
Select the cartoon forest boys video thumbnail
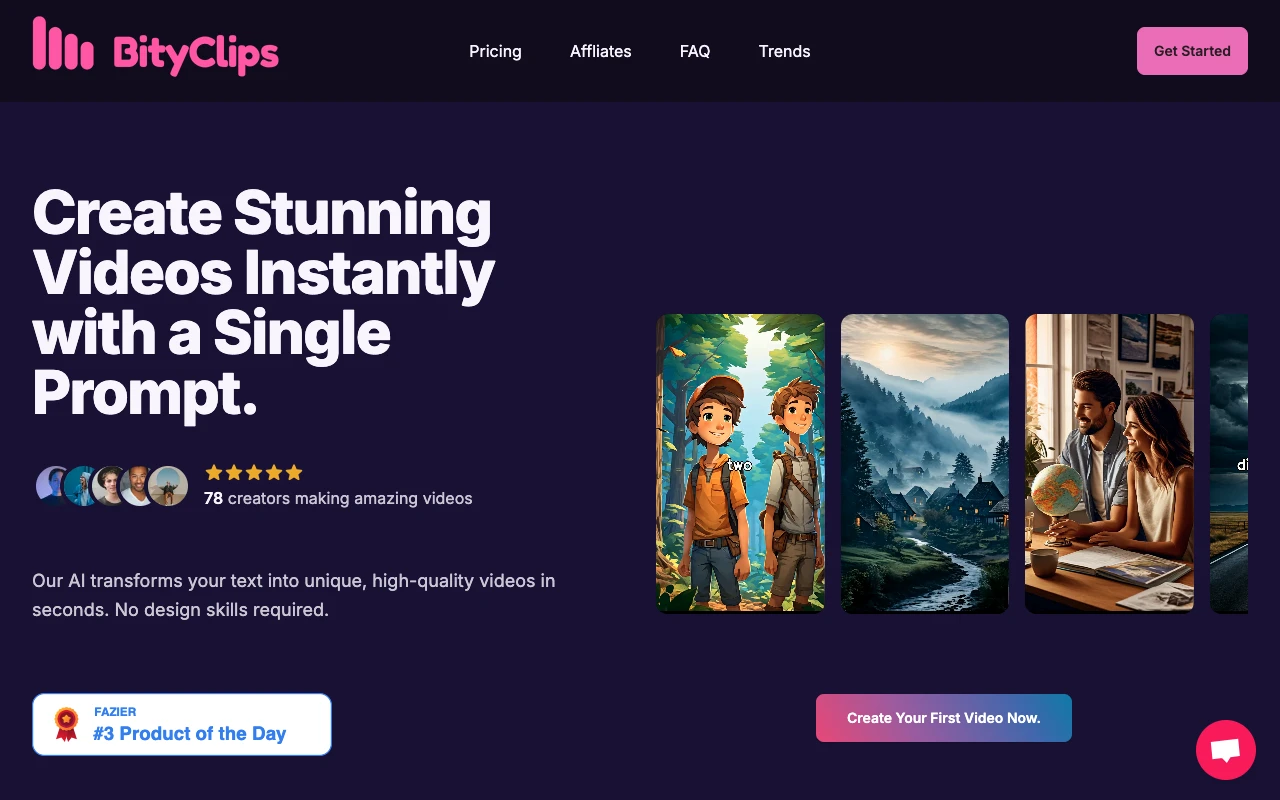(x=740, y=463)
